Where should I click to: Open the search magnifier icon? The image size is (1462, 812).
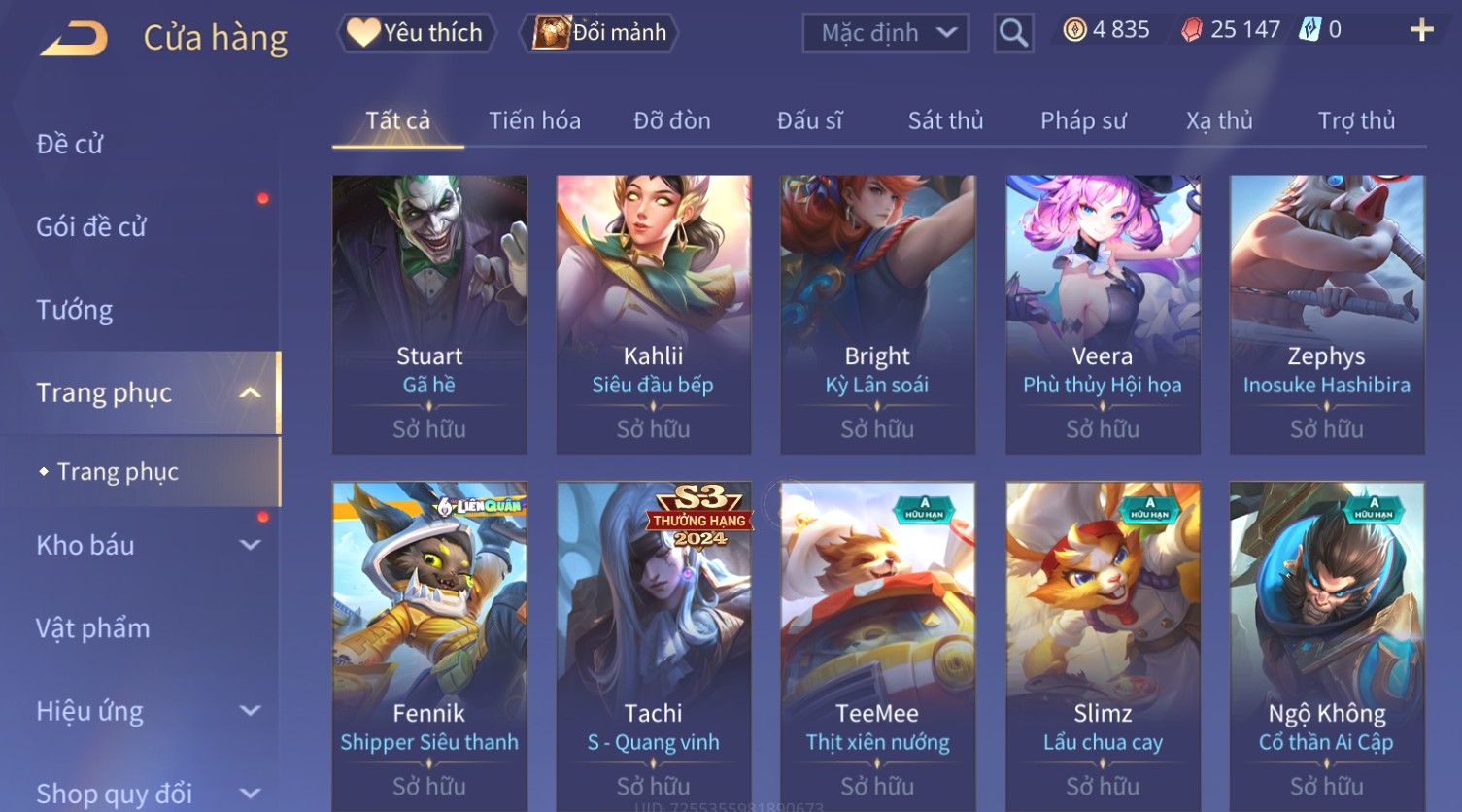[1013, 33]
